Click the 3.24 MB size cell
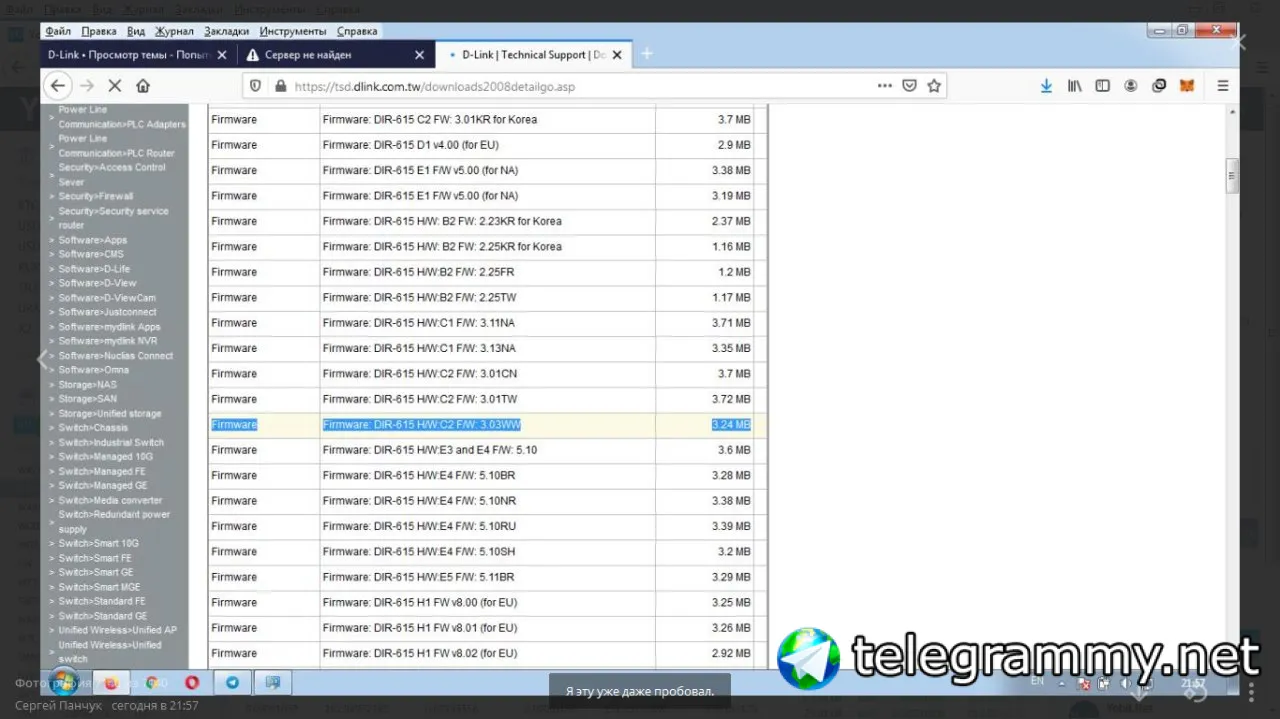The height and width of the screenshot is (719, 1280). pyautogui.click(x=731, y=425)
